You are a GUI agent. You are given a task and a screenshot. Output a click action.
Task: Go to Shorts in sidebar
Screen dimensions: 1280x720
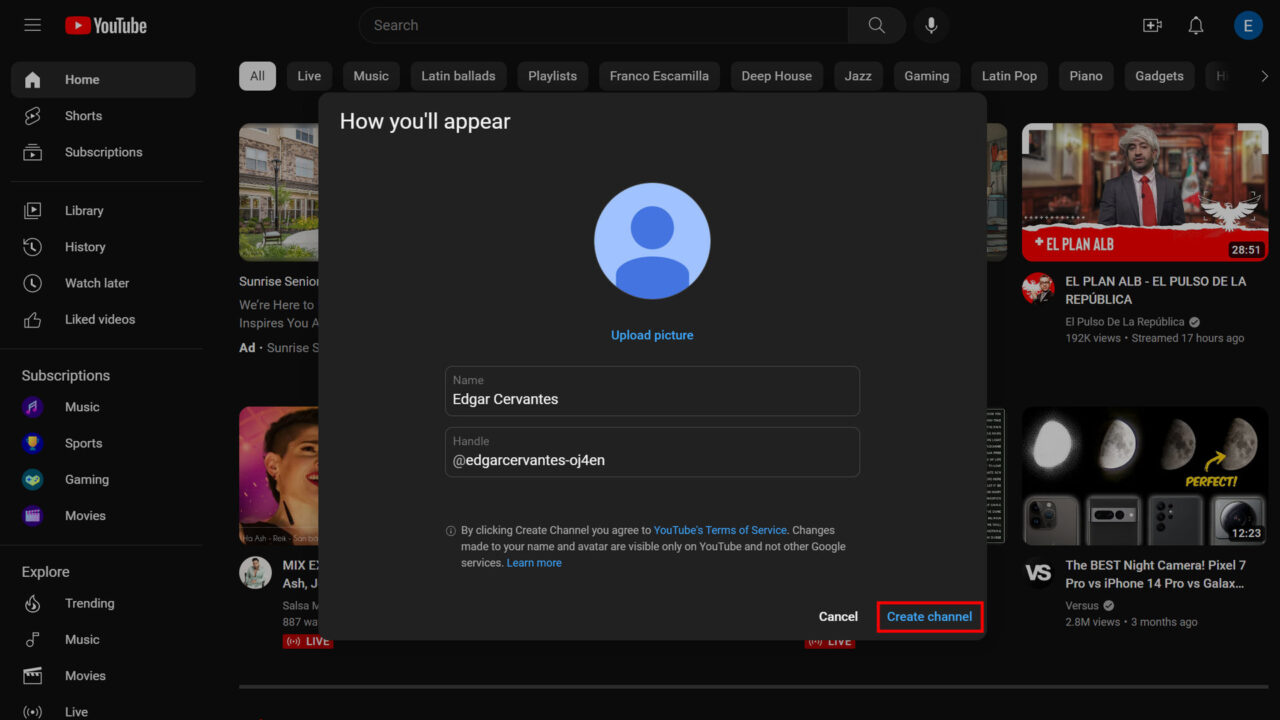point(83,116)
